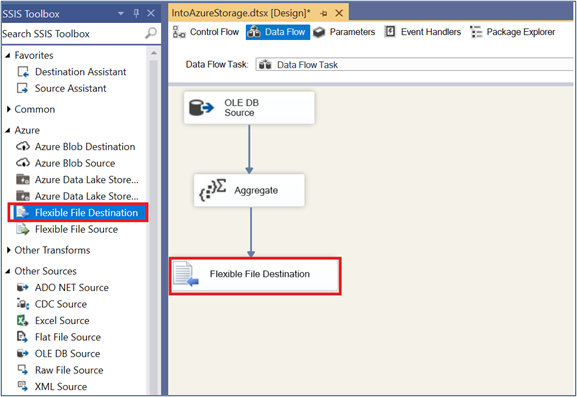Open the Event Handlers tab

(x=423, y=32)
